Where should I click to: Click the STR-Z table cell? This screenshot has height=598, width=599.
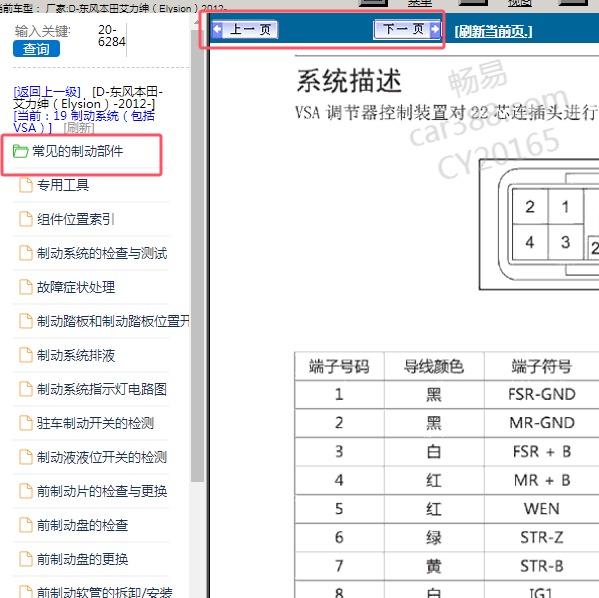(x=542, y=538)
